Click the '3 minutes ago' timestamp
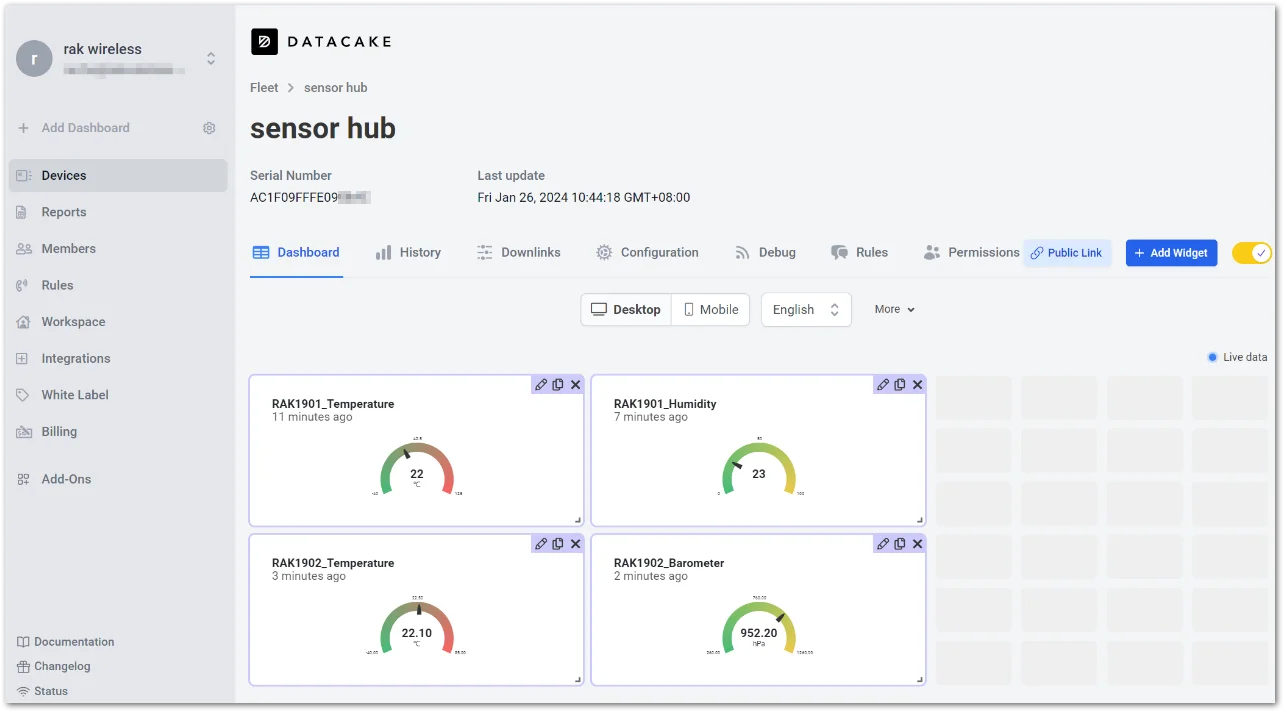The height and width of the screenshot is (712, 1284). 309,576
